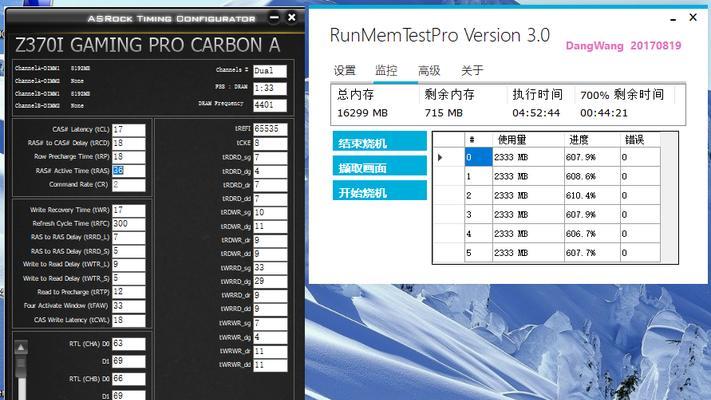Click the tWTR_S field
This screenshot has width=711, height=400.
point(129,278)
